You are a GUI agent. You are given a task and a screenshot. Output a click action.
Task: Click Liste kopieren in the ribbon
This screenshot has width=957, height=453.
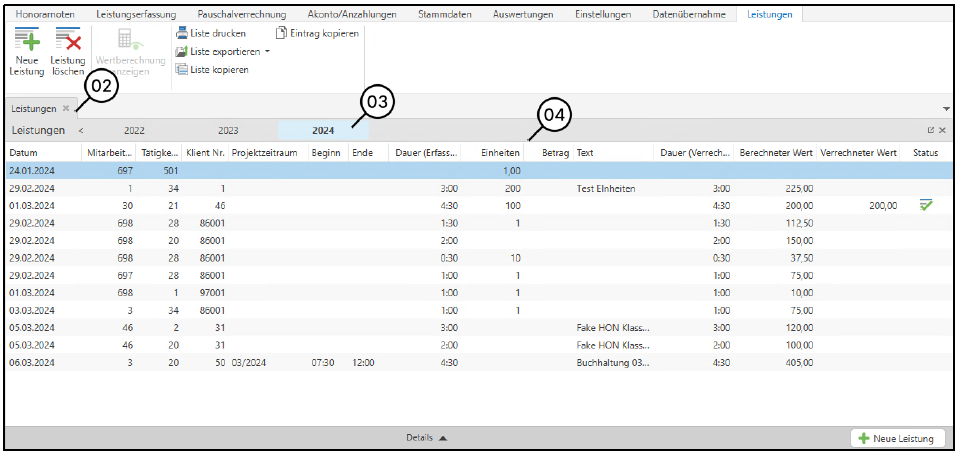click(x=212, y=69)
